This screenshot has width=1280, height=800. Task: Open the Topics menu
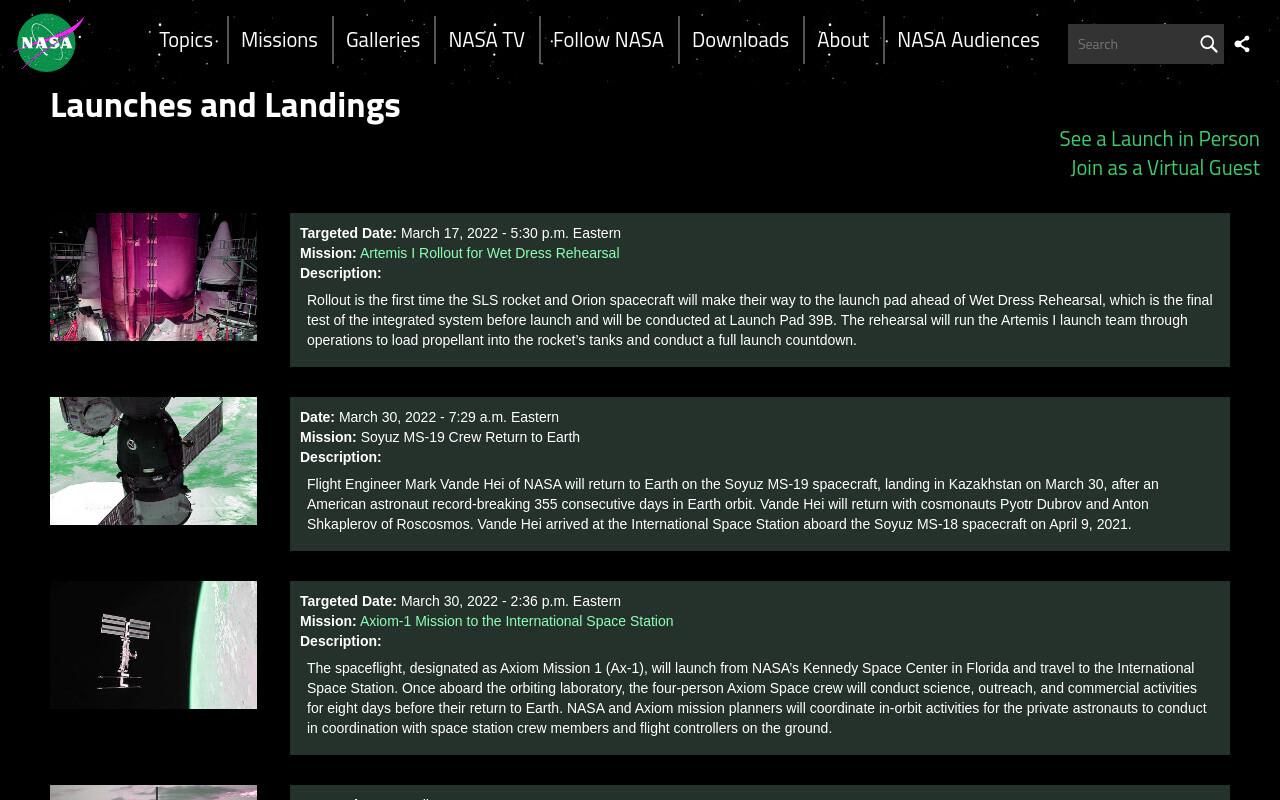pos(186,40)
